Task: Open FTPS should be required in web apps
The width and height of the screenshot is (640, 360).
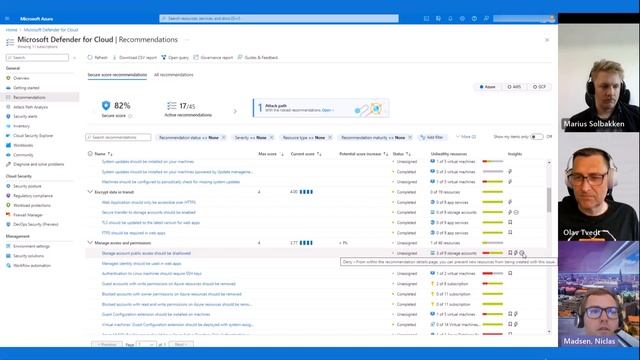Action: tap(133, 233)
